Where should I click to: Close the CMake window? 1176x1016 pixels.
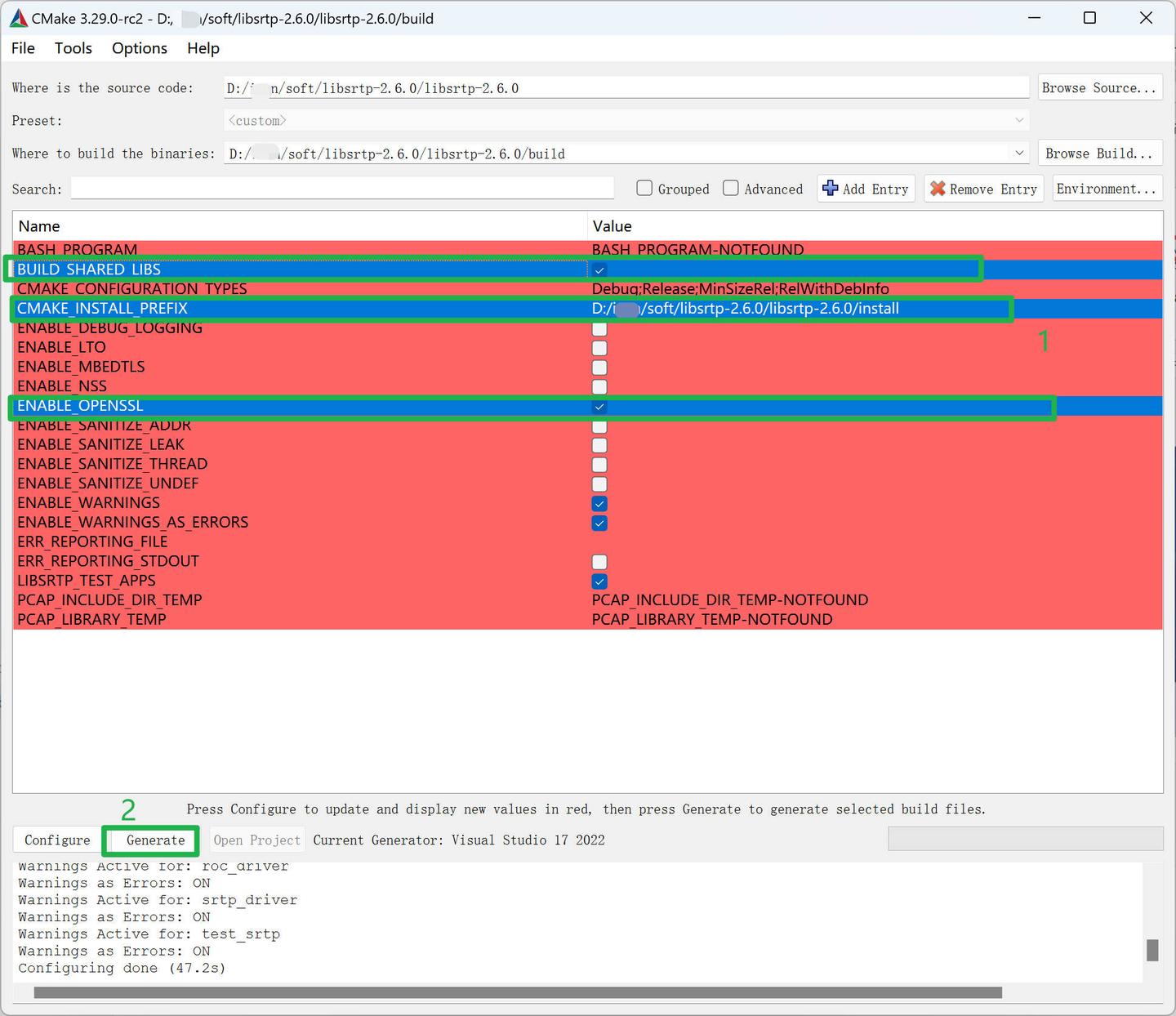click(x=1146, y=18)
